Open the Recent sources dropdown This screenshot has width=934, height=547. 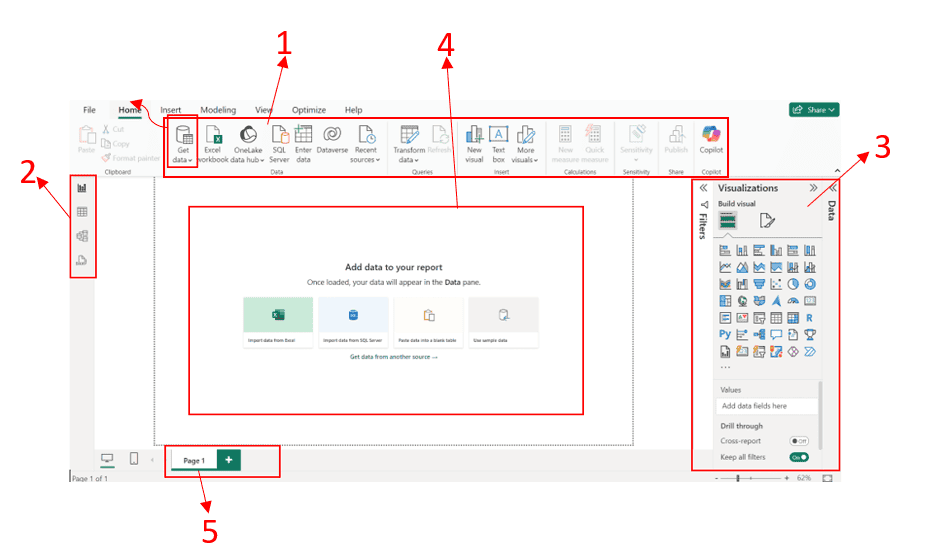(365, 159)
